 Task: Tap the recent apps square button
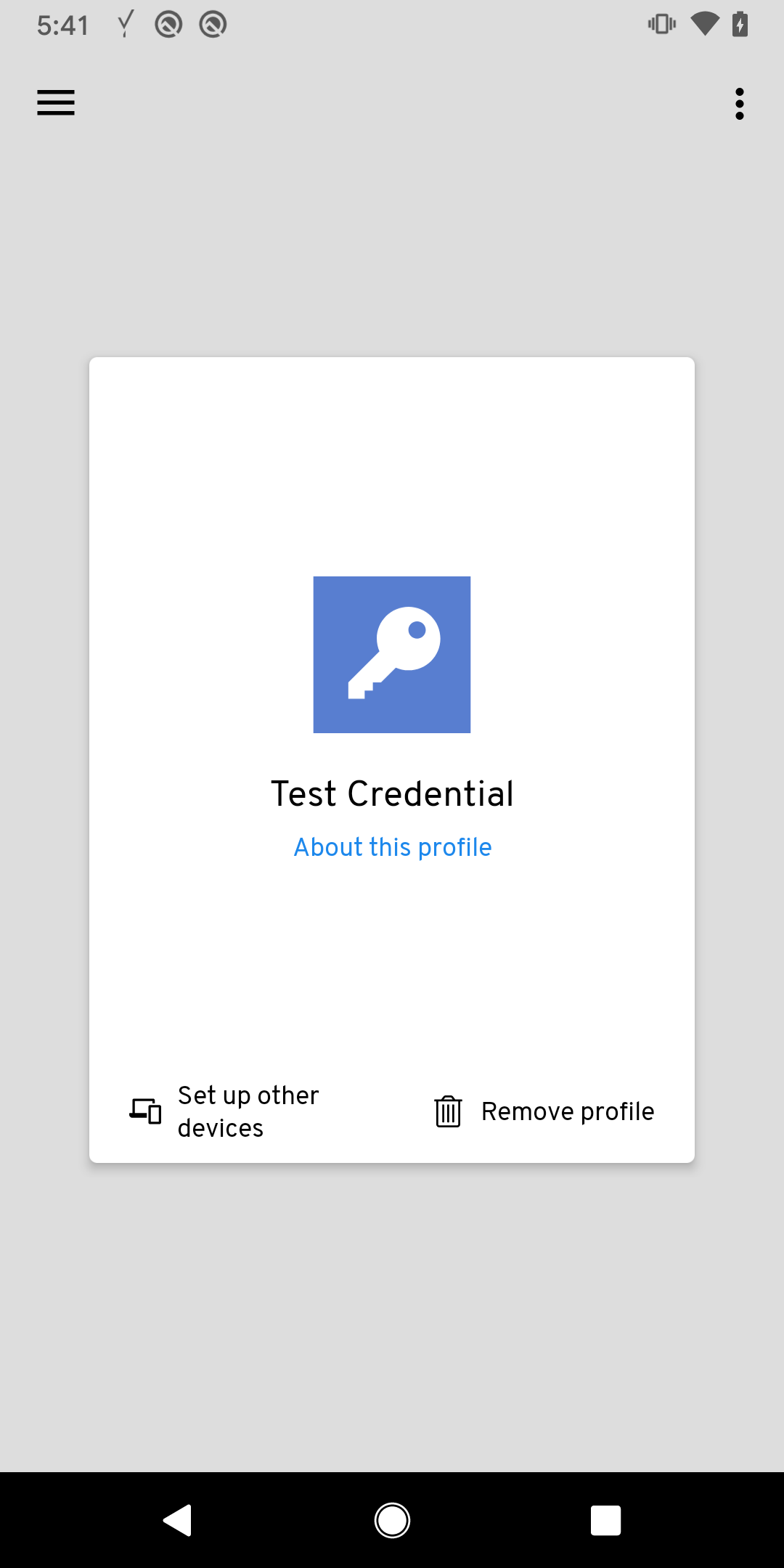pos(605,1520)
